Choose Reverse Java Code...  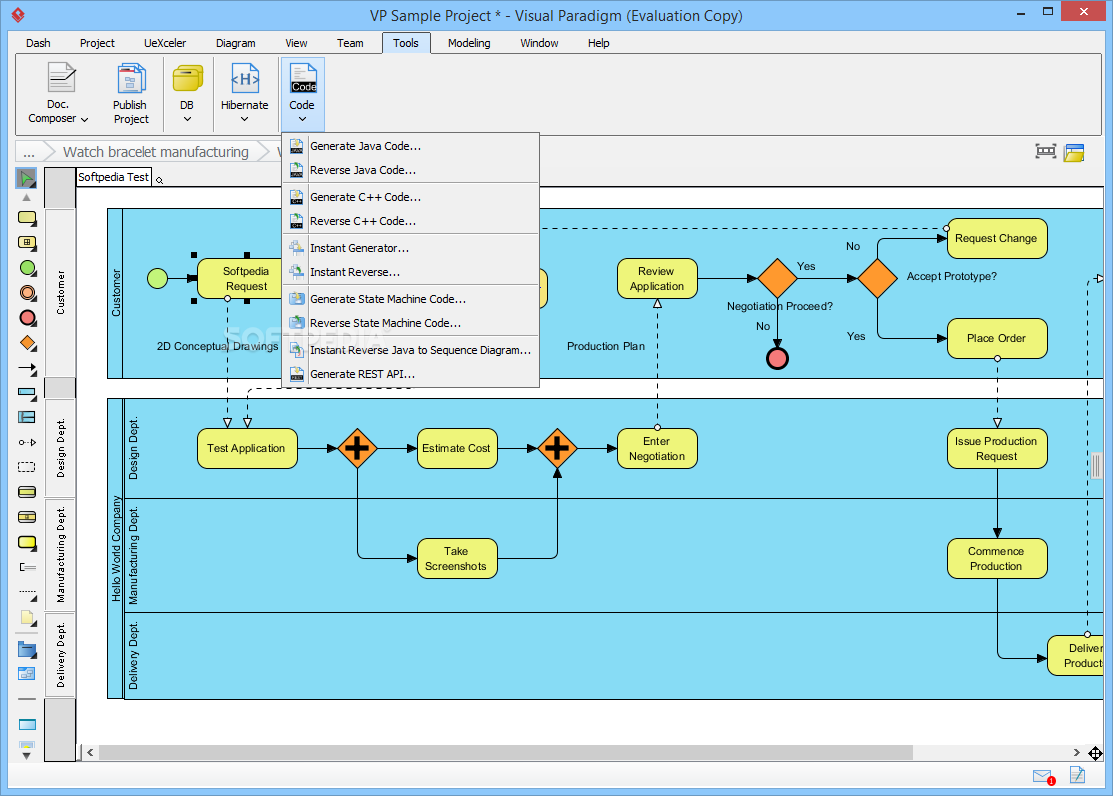411,170
